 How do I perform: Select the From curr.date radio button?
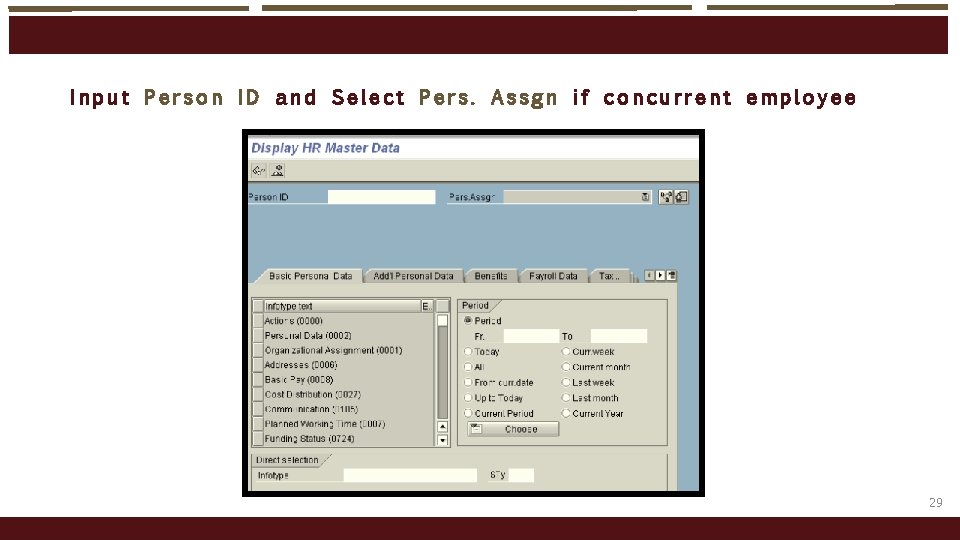(468, 382)
